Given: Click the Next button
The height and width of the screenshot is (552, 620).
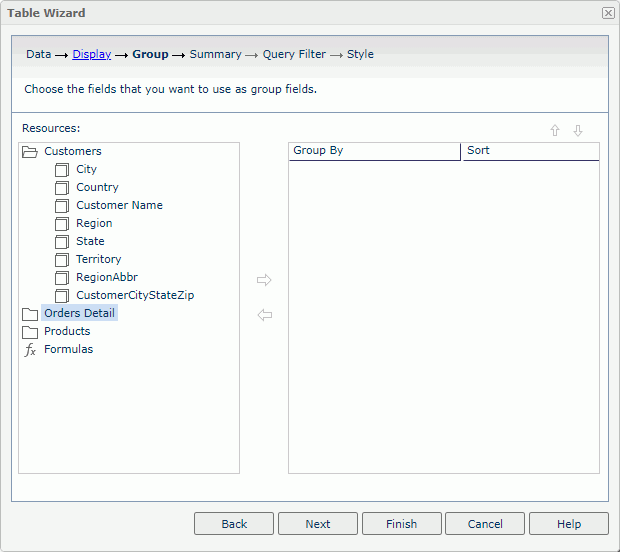Looking at the screenshot, I should click(318, 524).
